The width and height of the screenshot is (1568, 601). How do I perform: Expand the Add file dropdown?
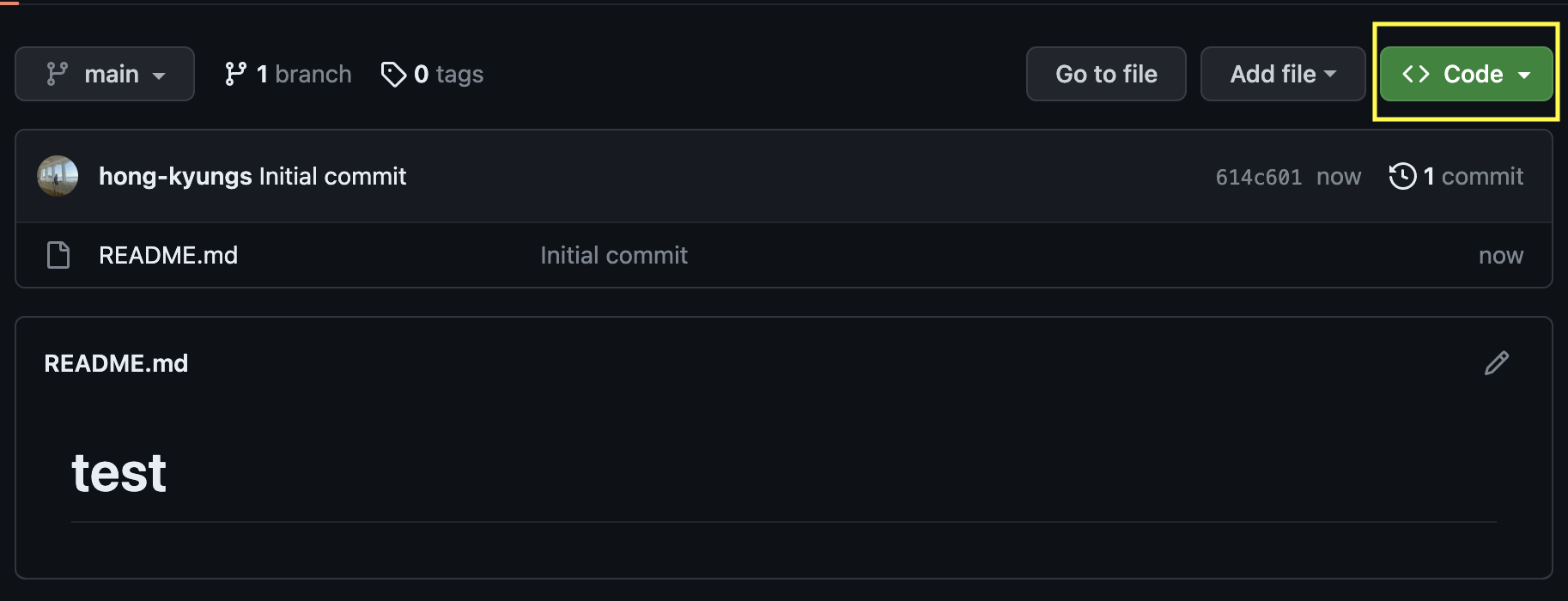[x=1283, y=74]
